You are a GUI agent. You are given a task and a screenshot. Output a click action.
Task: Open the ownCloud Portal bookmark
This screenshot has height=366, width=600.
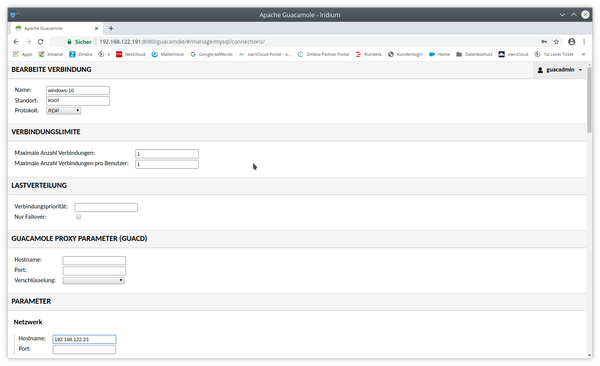click(x=265, y=54)
